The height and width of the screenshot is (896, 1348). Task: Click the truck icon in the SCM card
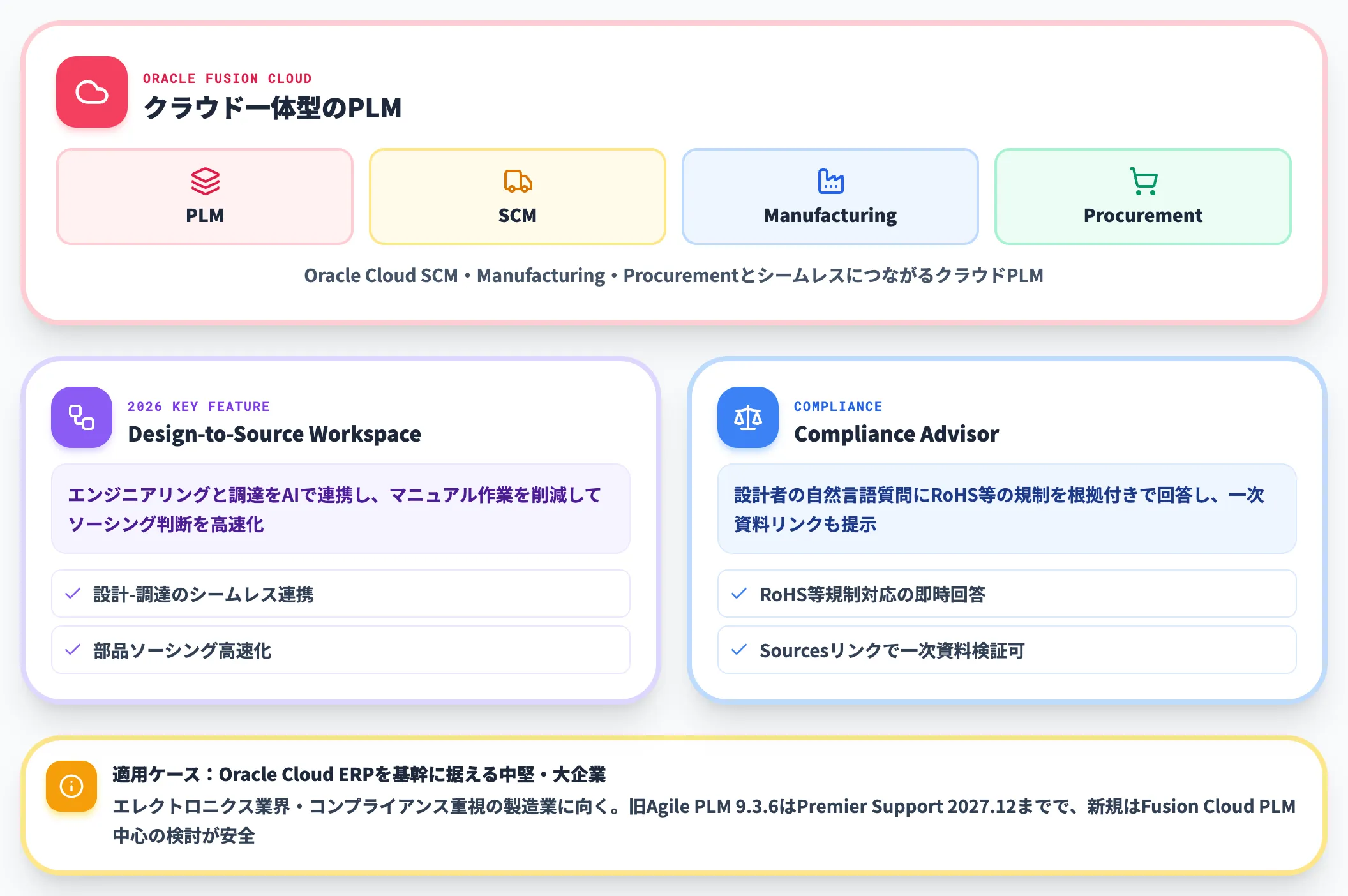[x=518, y=181]
